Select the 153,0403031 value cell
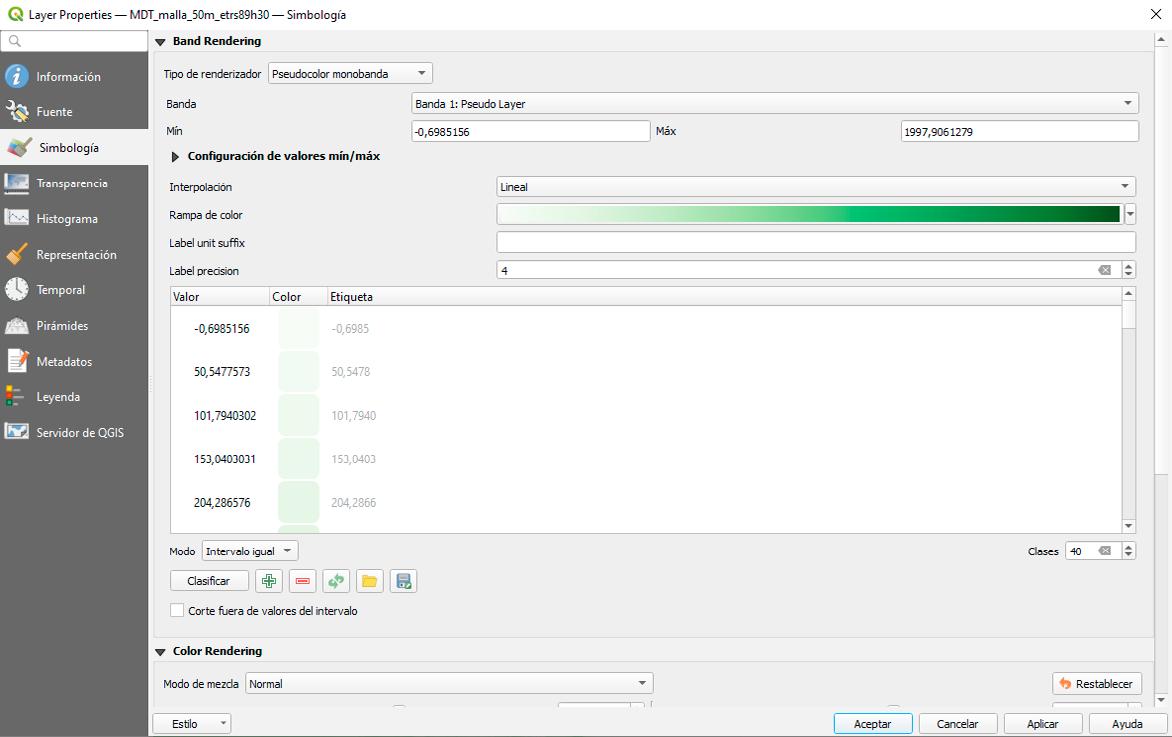The width and height of the screenshot is (1172, 737). tap(224, 459)
